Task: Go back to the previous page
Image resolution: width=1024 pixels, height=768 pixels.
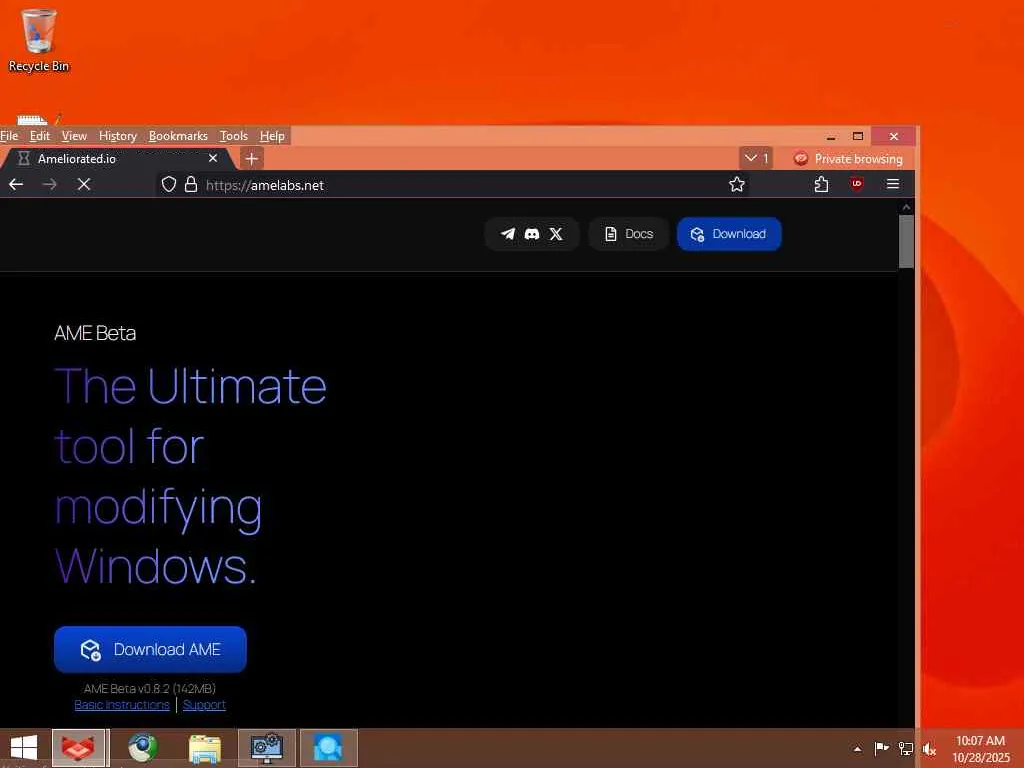Action: point(16,185)
